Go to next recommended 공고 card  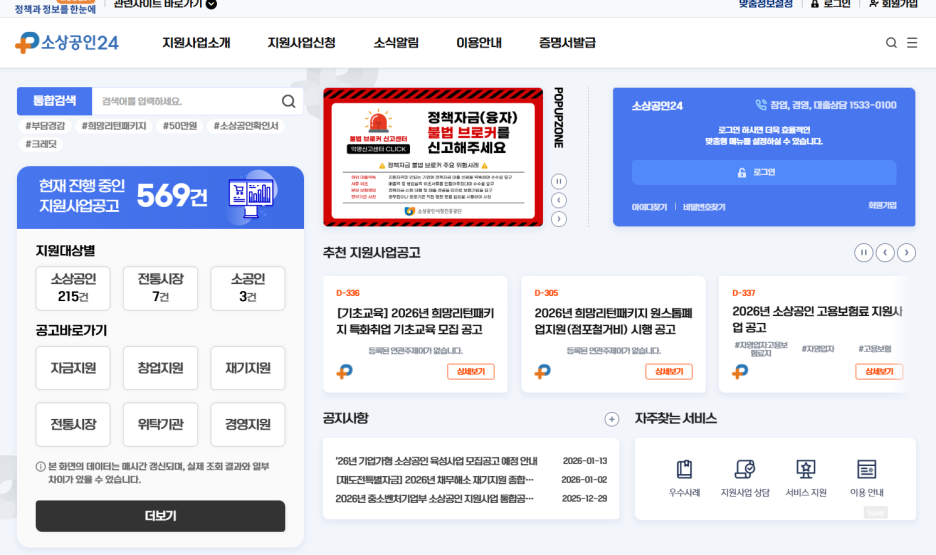tap(906, 253)
